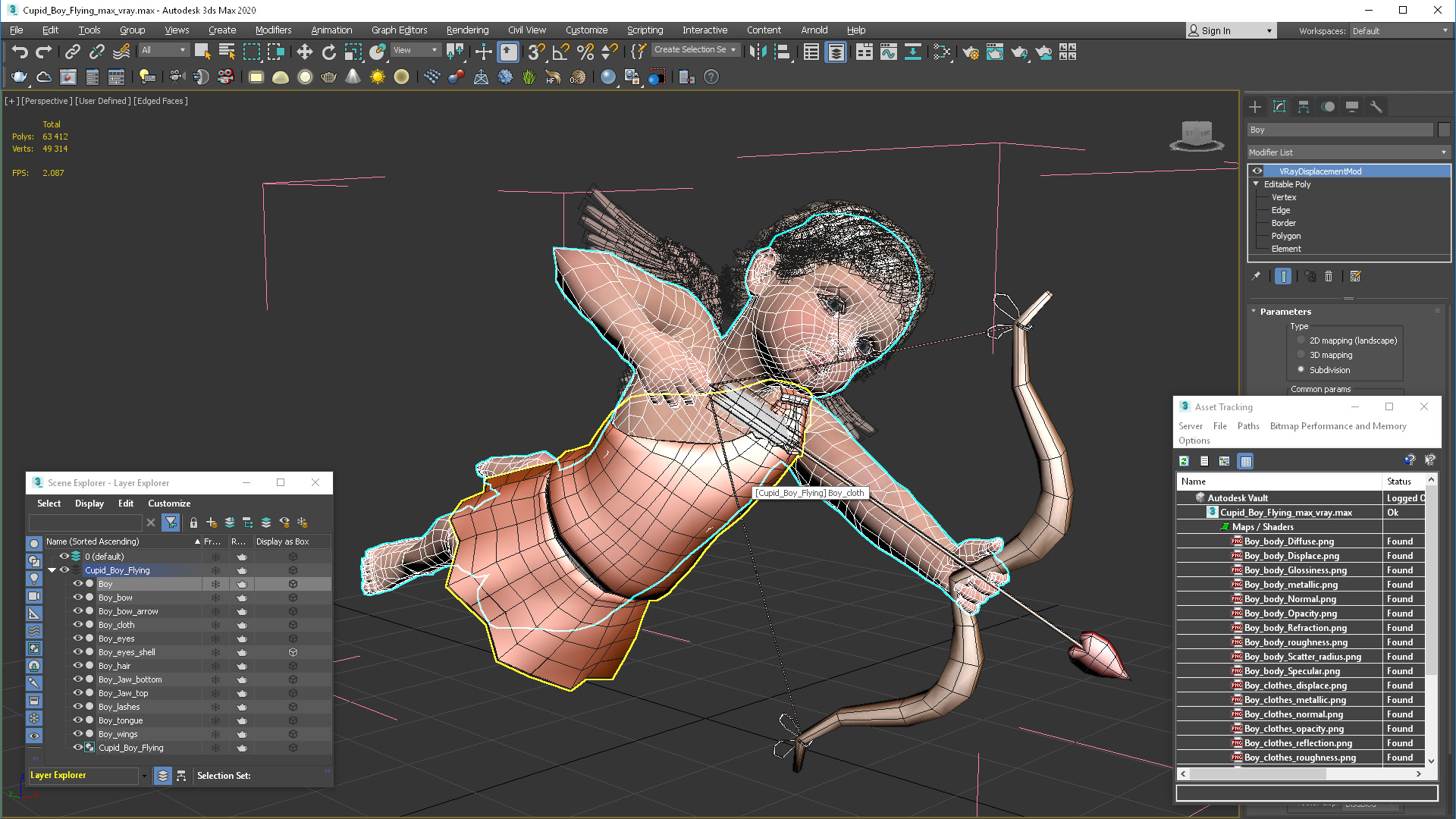Image resolution: width=1456 pixels, height=819 pixels.
Task: Activate the Select and Move tool
Action: tap(304, 52)
